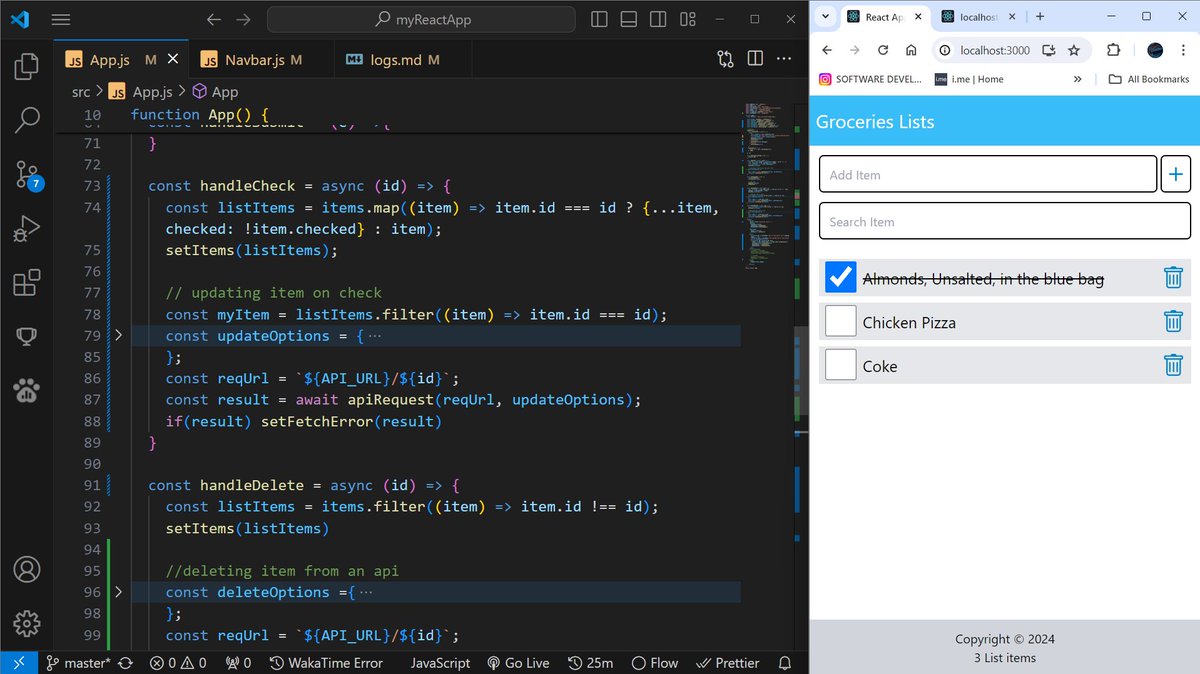The height and width of the screenshot is (674, 1200).
Task: Open browser extensions puzzle icon
Action: point(1113,50)
